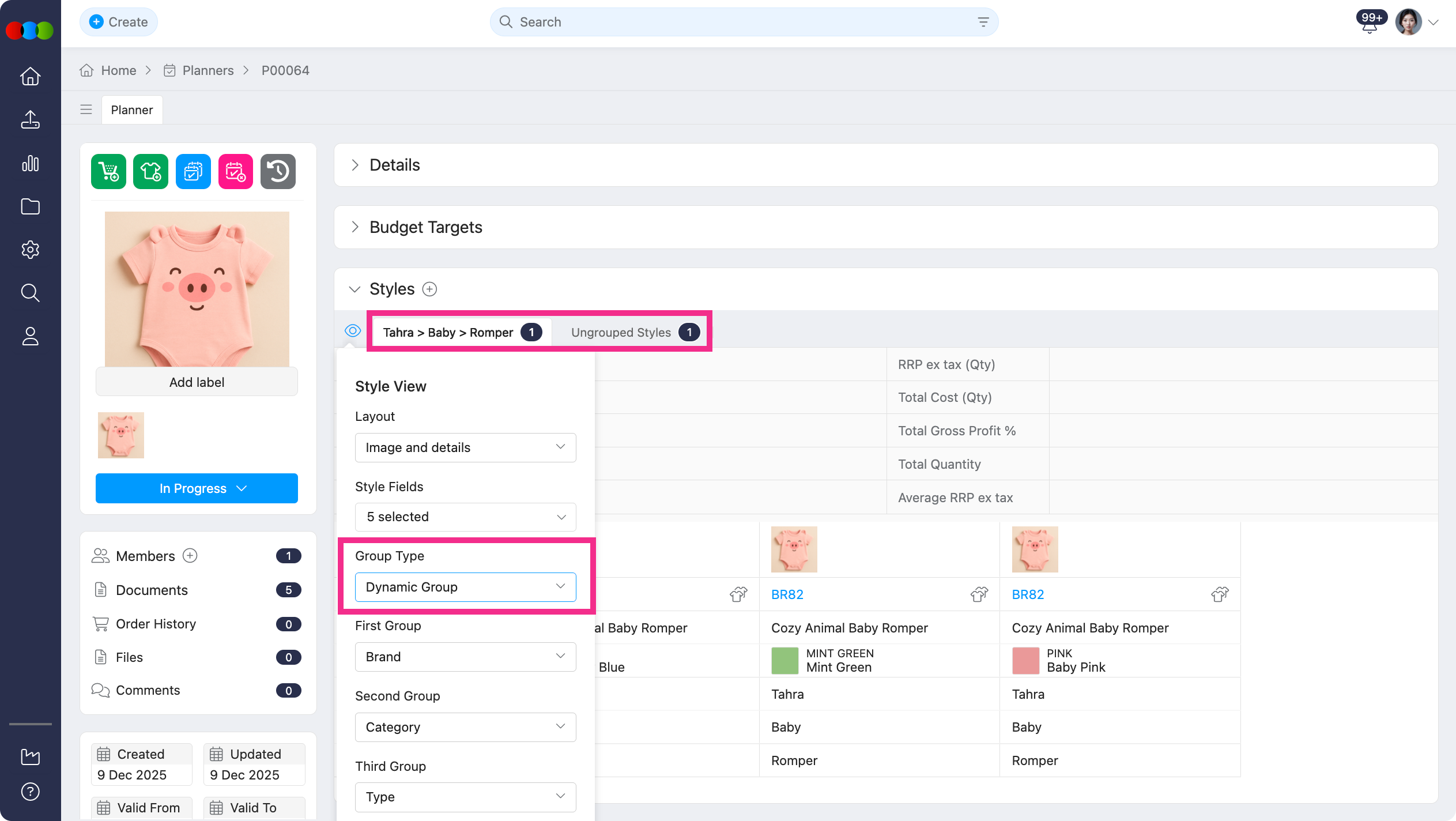
Task: Click the pink calendar cancel icon
Action: (x=235, y=171)
